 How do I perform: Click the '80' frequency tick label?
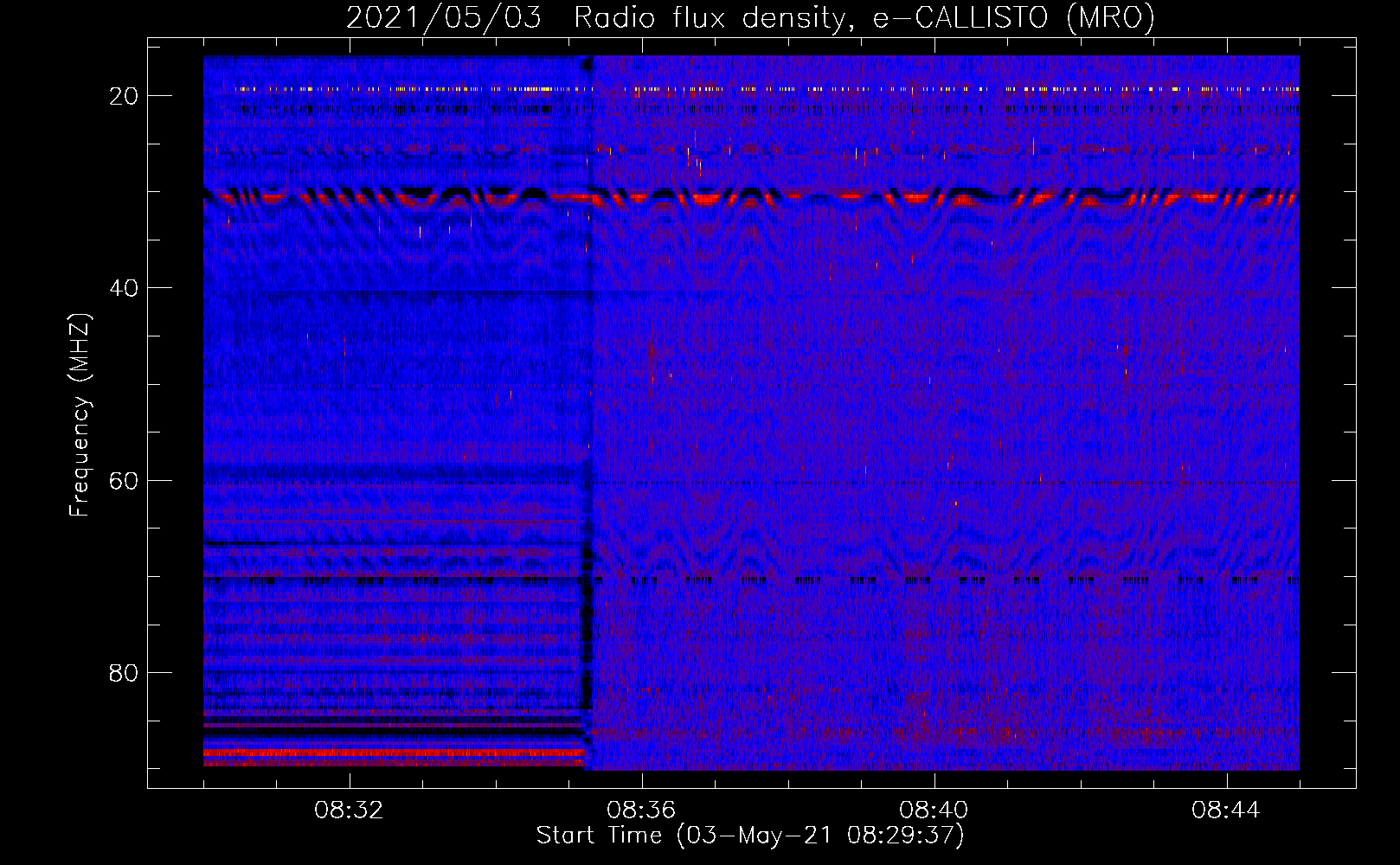[x=124, y=673]
